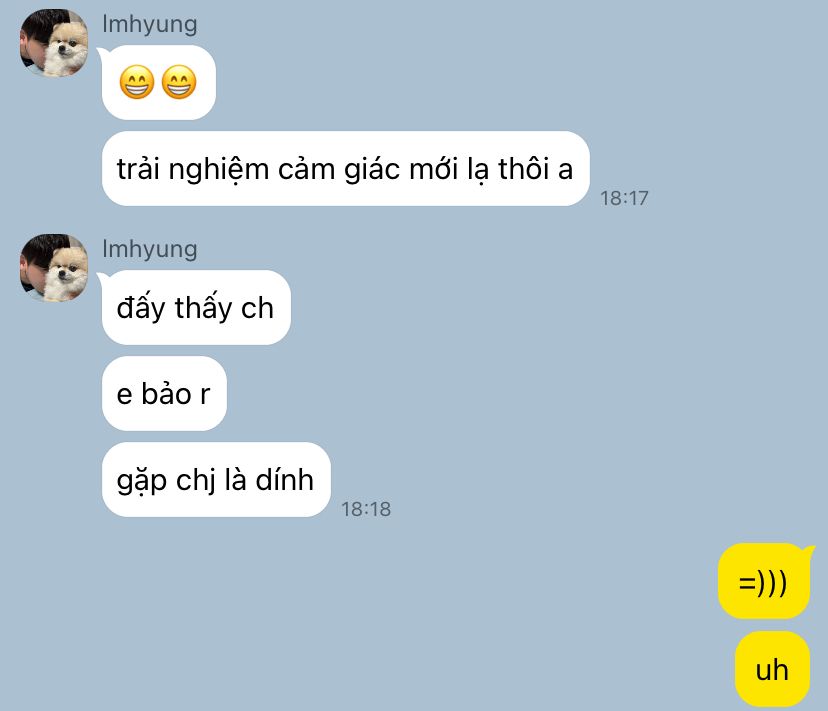Tap the dog in the lower avatar

point(66,274)
